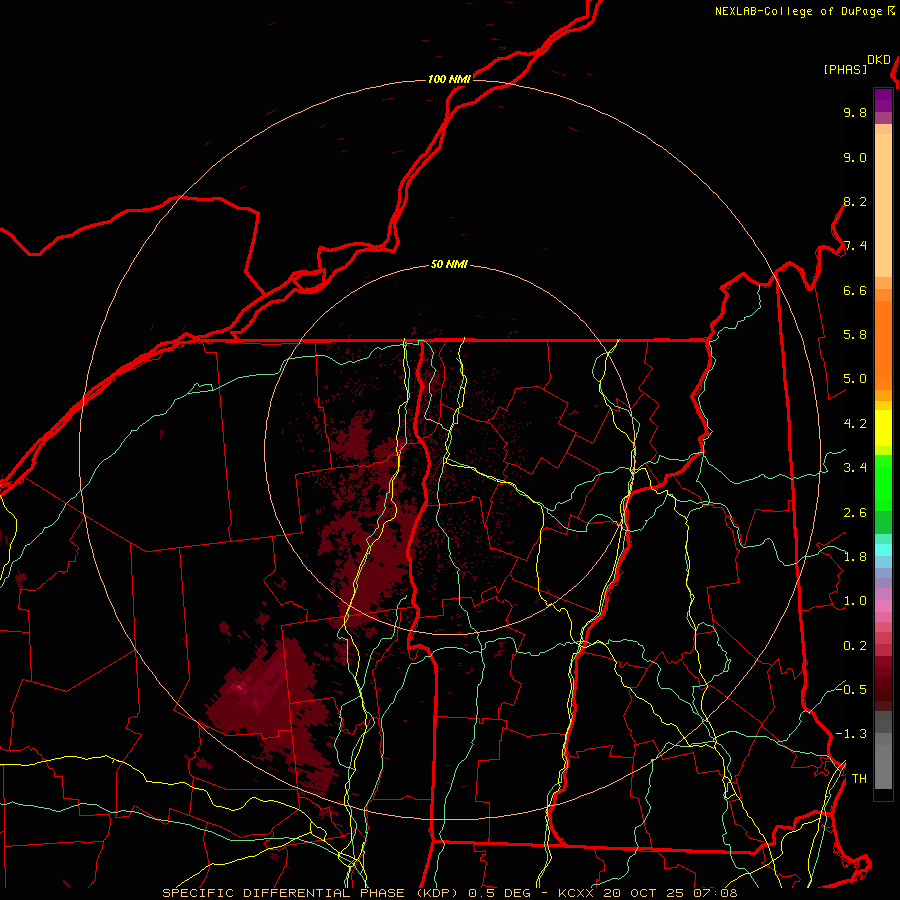Screen dimensions: 900x900
Task: Click the [PHAS] units label
Action: click(x=845, y=70)
